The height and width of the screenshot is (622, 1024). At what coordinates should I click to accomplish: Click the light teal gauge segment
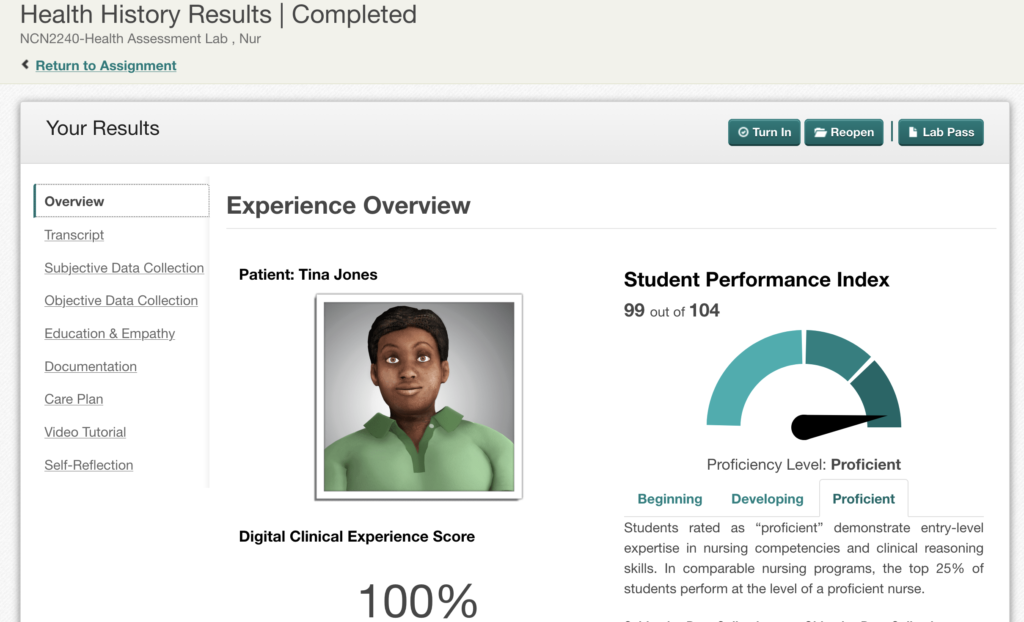[745, 375]
